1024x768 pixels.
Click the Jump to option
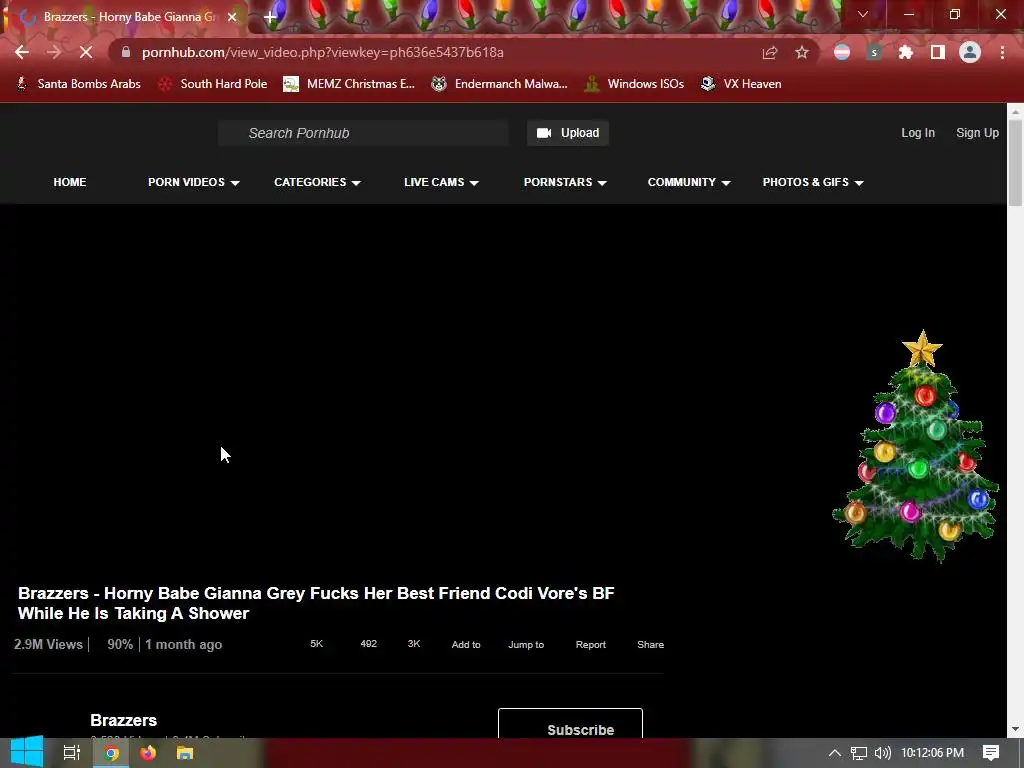tap(526, 645)
